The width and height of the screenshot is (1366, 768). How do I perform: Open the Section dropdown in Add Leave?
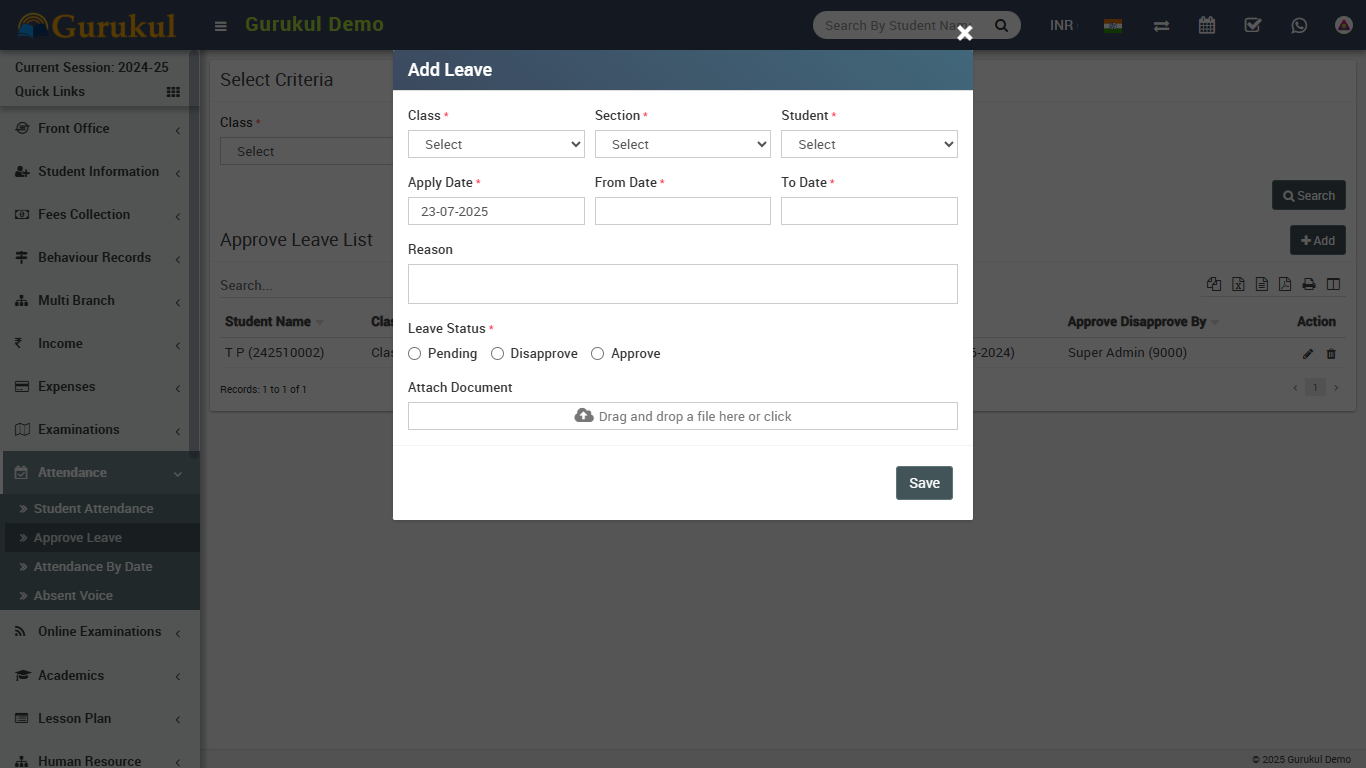[x=682, y=144]
